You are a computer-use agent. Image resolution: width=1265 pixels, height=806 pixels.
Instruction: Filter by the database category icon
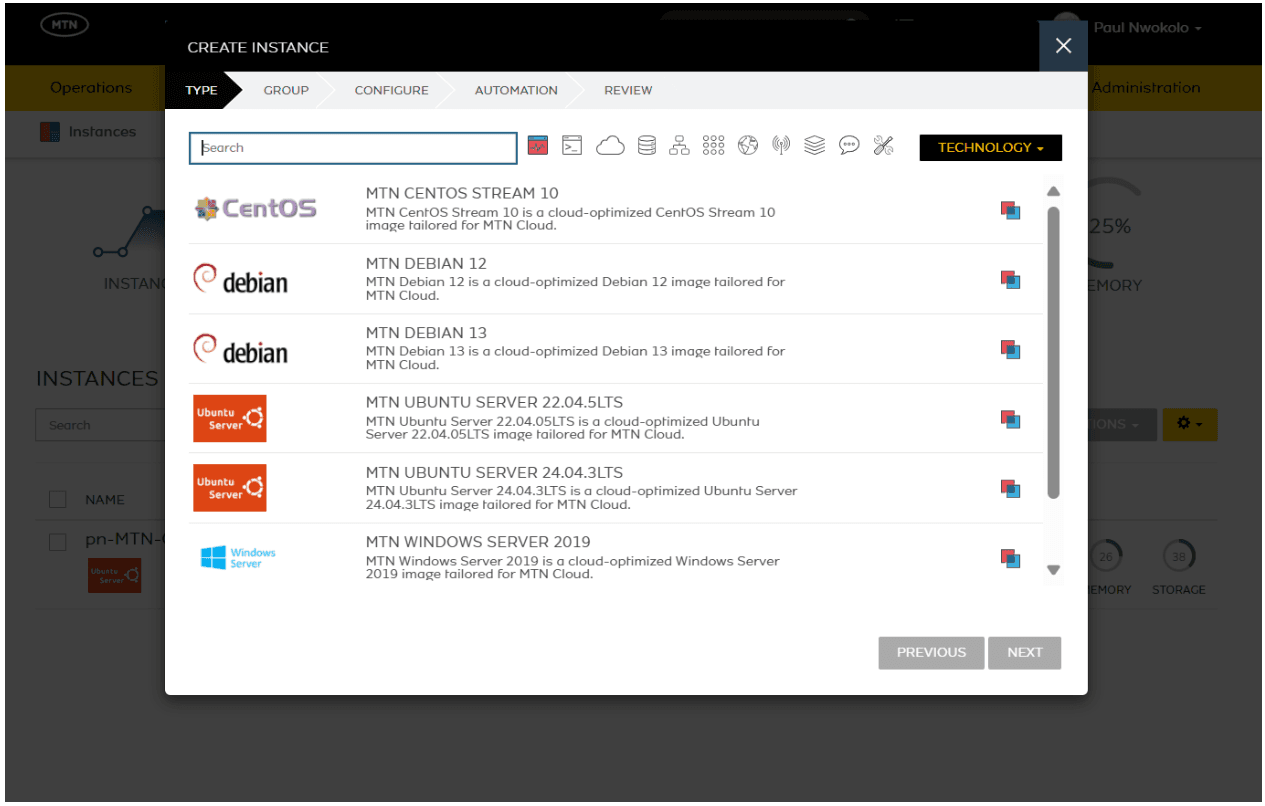(647, 147)
